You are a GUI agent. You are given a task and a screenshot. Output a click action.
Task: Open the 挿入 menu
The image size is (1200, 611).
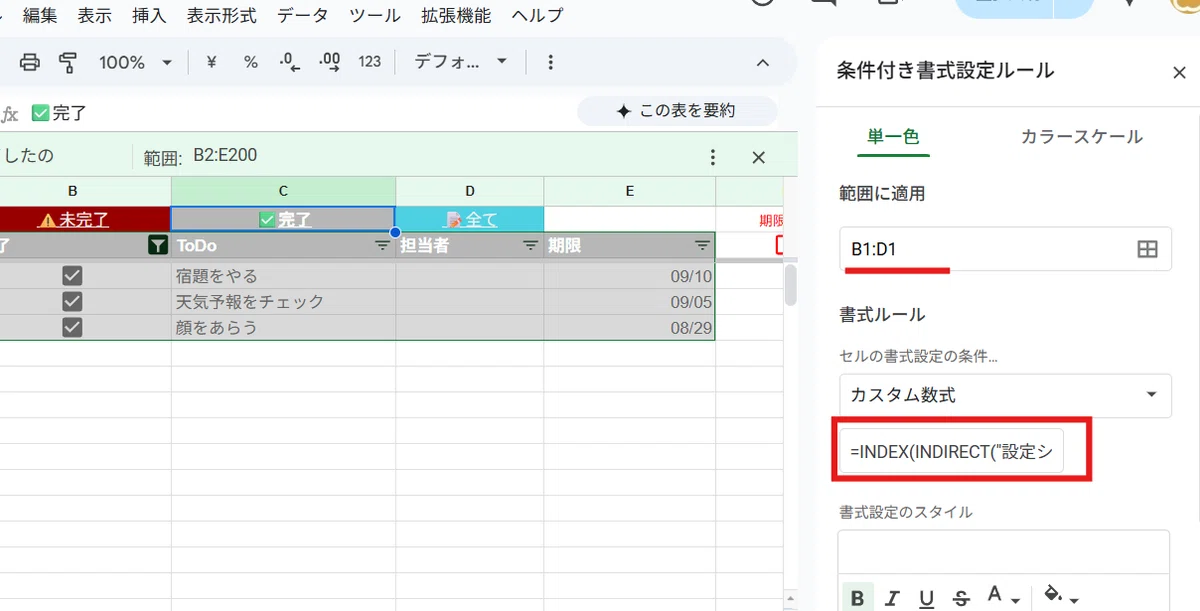pyautogui.click(x=149, y=16)
